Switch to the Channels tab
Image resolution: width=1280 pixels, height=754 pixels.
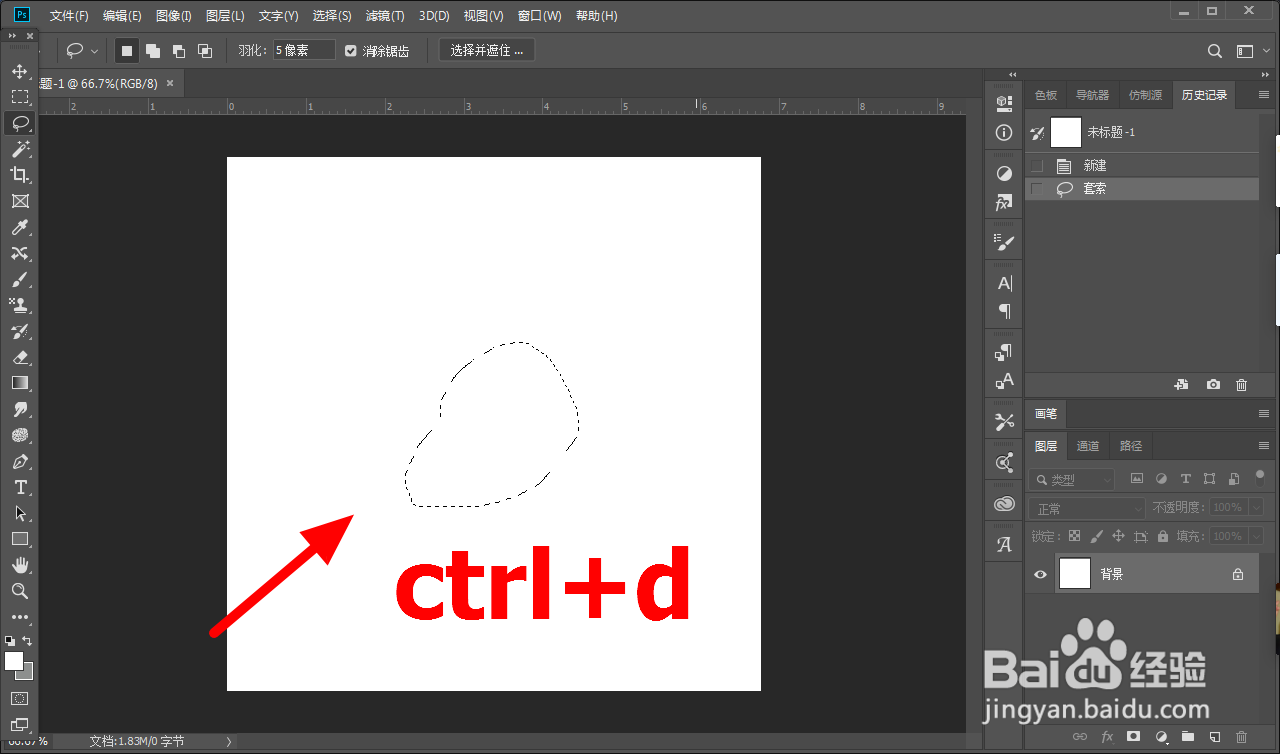tap(1089, 446)
